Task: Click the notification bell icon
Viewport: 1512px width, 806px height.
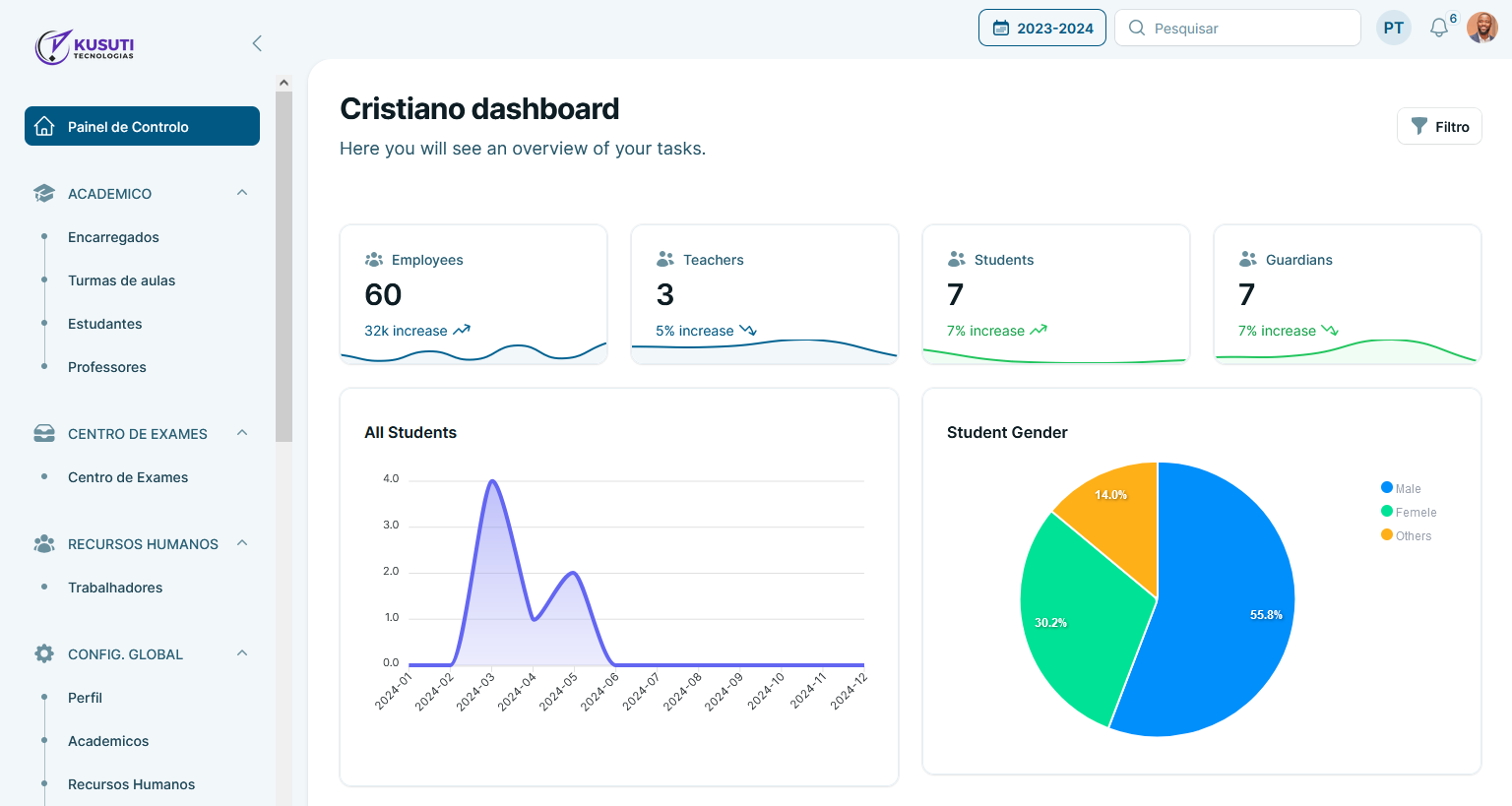Action: (1439, 29)
